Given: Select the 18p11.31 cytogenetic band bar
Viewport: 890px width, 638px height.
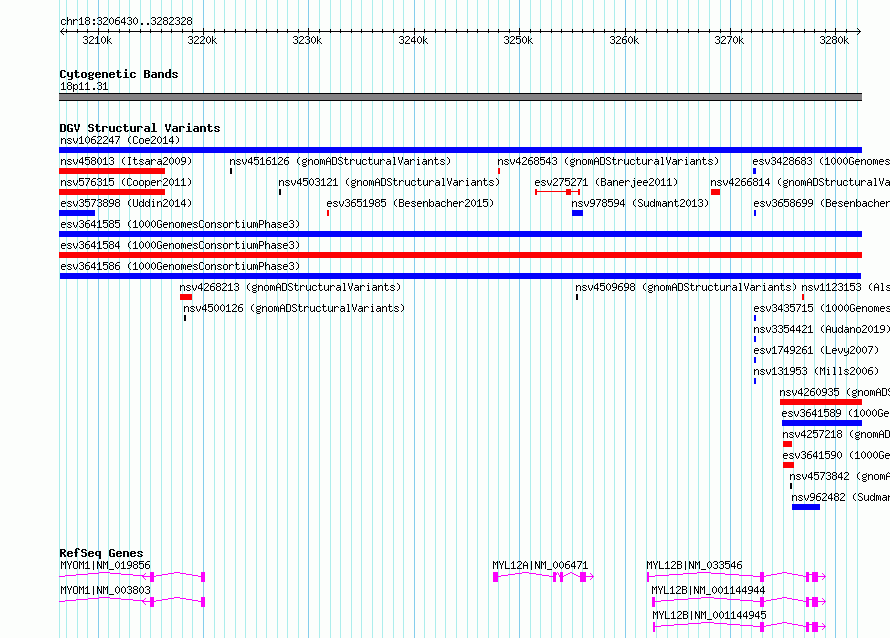Looking at the screenshot, I should (460, 97).
